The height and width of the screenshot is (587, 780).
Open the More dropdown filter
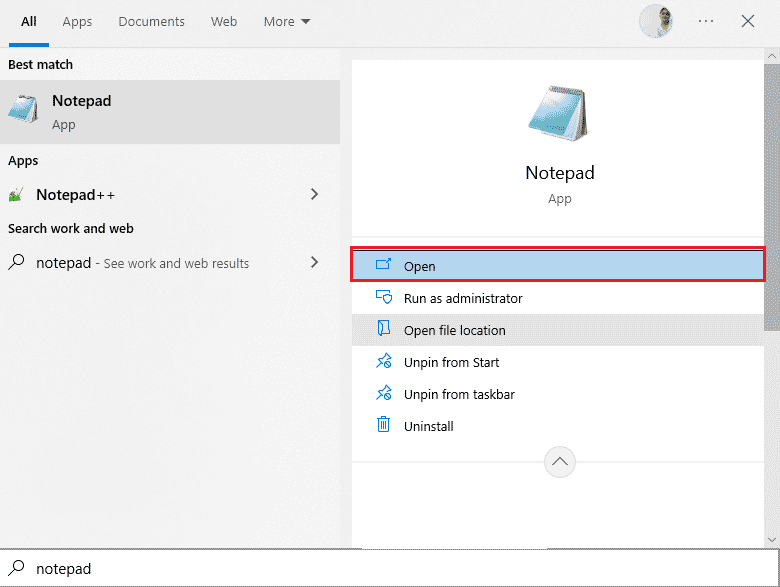287,22
